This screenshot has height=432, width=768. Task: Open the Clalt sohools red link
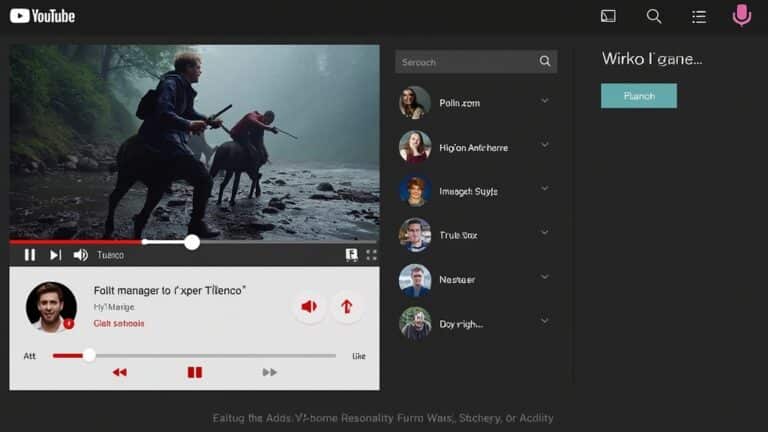point(119,323)
